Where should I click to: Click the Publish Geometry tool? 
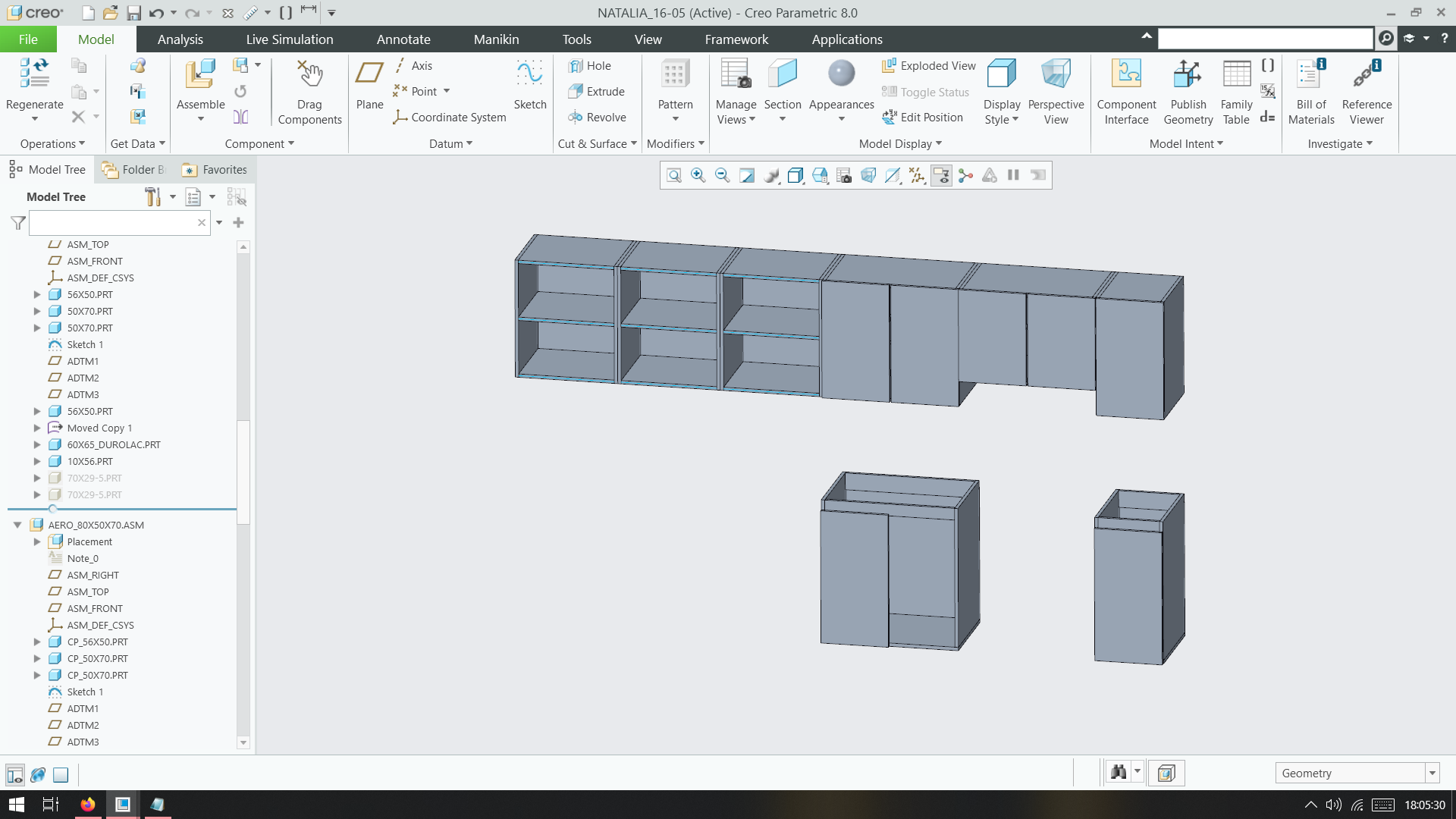1188,89
